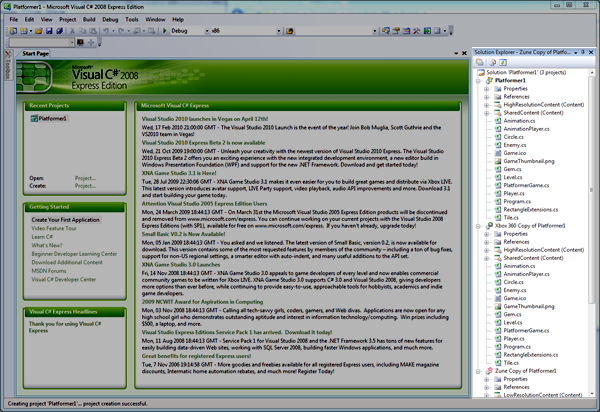Click Solution Explorer's Properties icon
The height and width of the screenshot is (412, 600).
click(x=479, y=62)
